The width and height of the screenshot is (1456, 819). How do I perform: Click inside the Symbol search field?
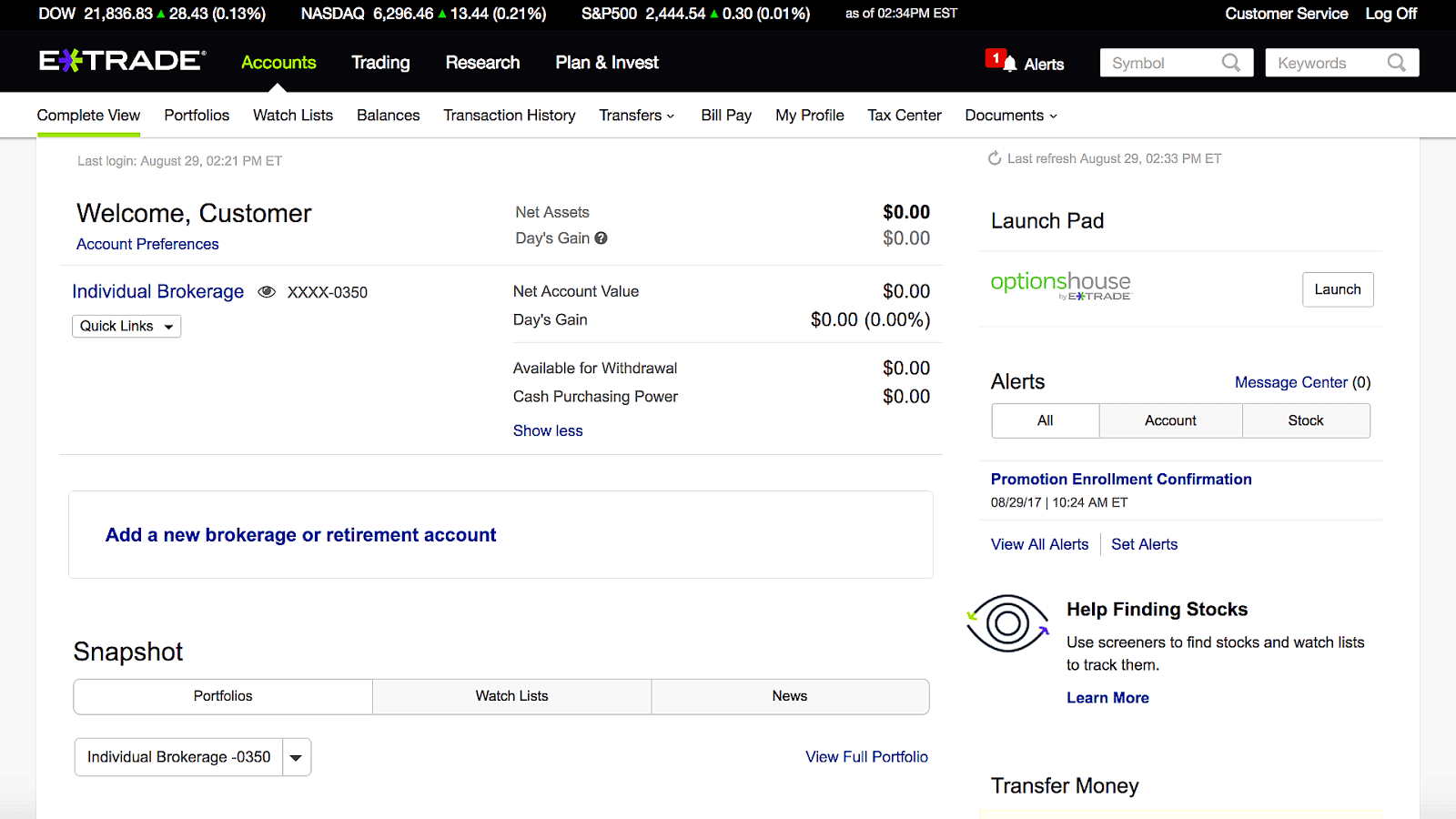point(1156,63)
